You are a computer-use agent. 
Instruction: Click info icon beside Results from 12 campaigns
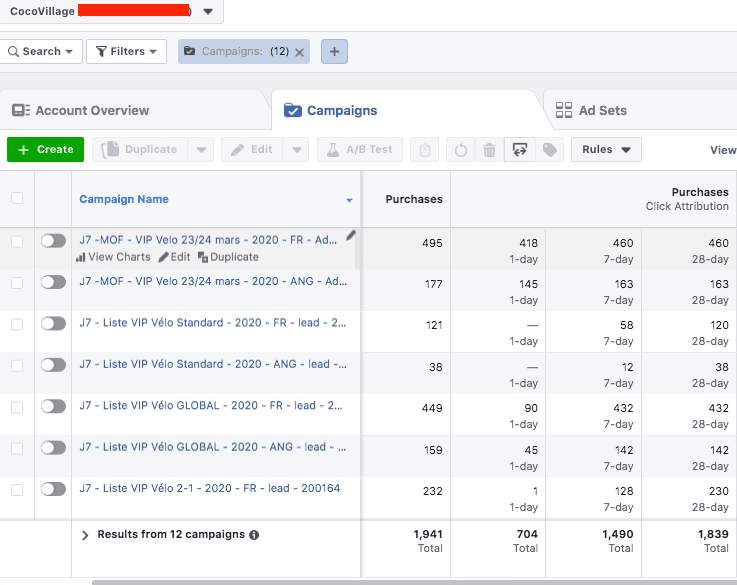[x=254, y=535]
